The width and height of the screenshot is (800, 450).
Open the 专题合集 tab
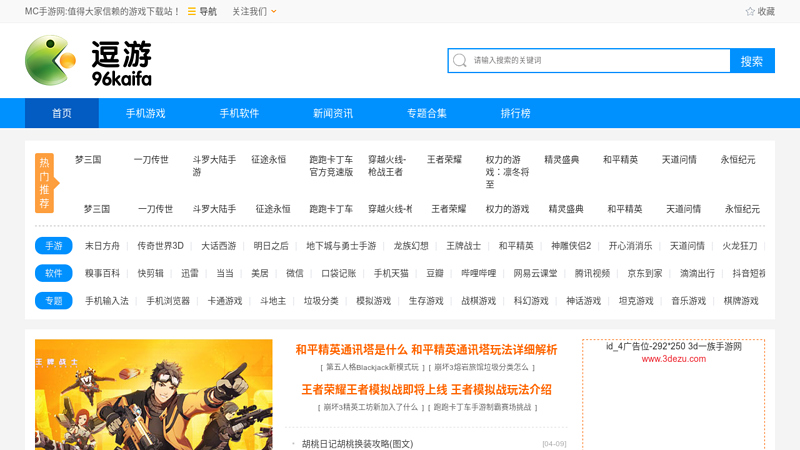(x=427, y=113)
